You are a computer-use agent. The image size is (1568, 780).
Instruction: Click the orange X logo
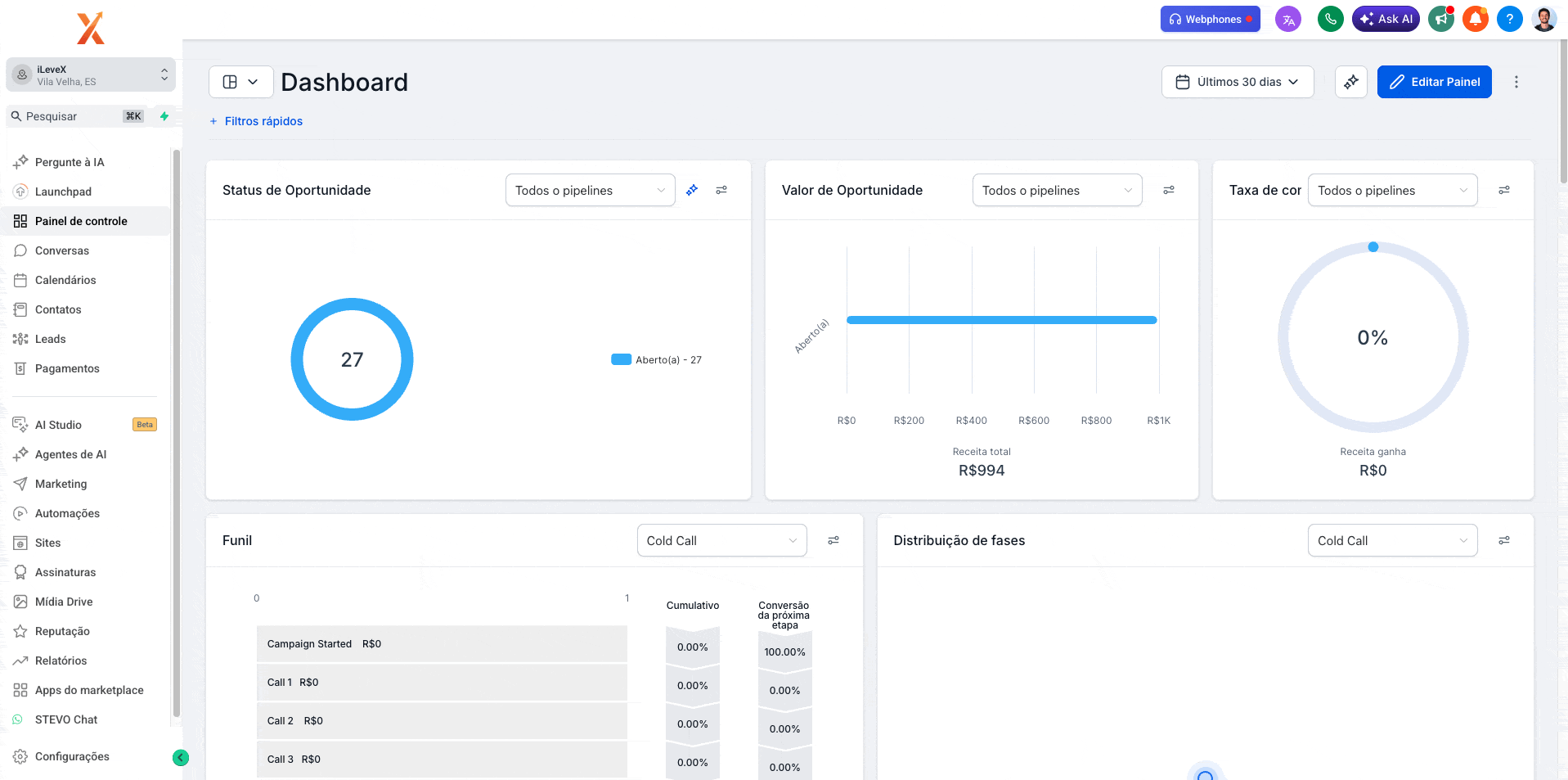[91, 28]
